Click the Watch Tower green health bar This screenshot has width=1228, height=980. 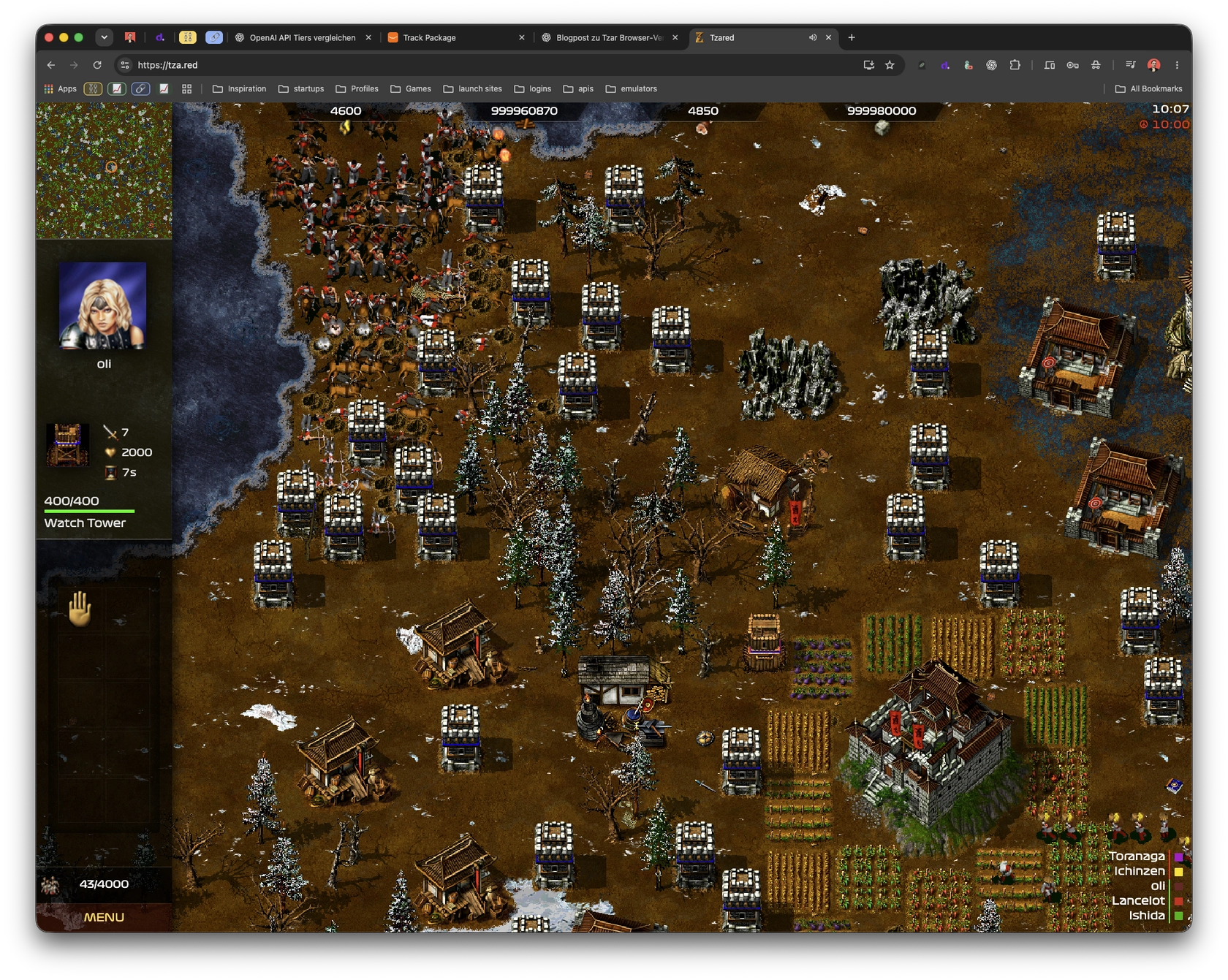(x=89, y=511)
